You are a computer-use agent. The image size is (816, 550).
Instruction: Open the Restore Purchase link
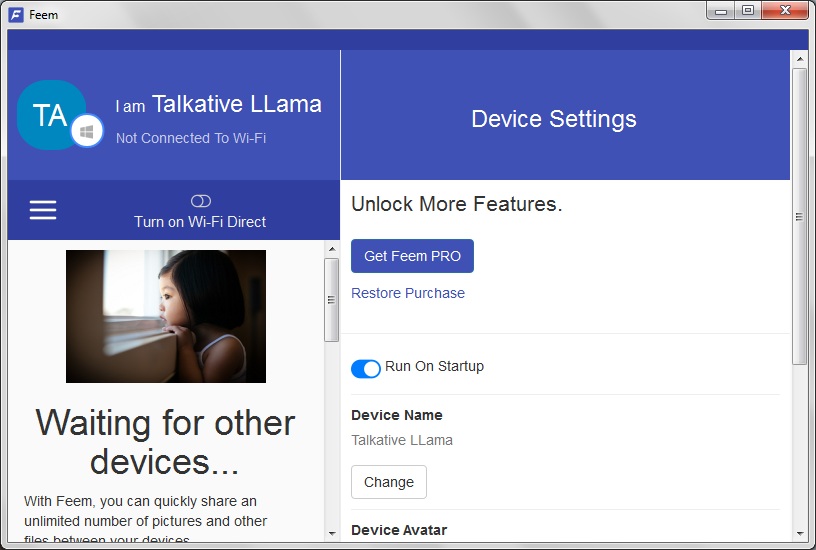(x=408, y=293)
